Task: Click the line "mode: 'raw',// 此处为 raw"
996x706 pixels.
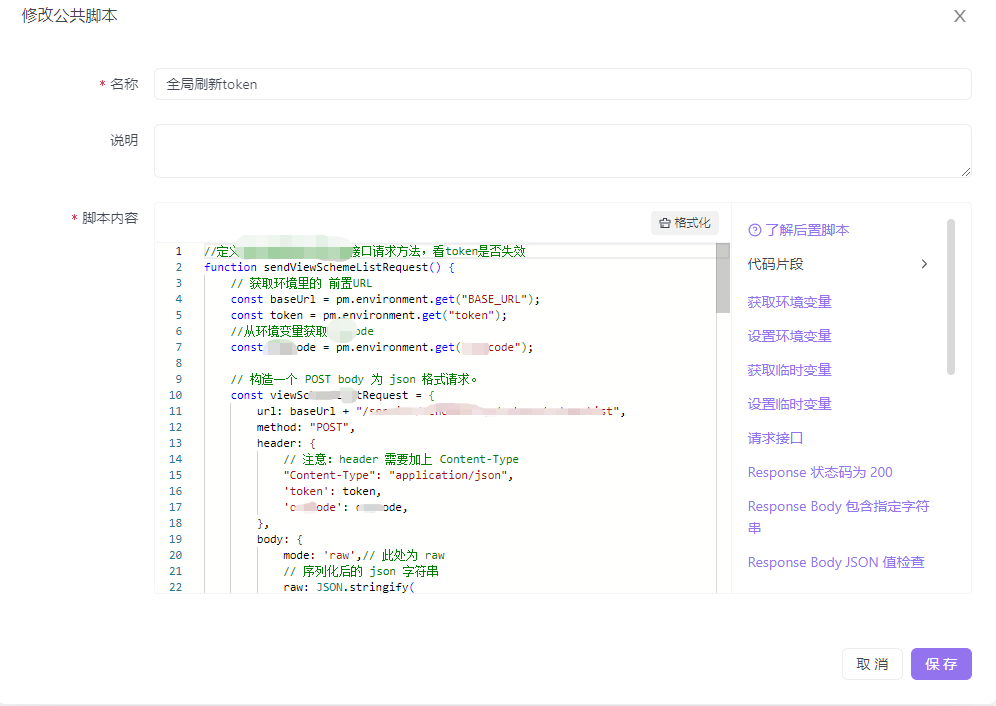Action: pos(364,555)
